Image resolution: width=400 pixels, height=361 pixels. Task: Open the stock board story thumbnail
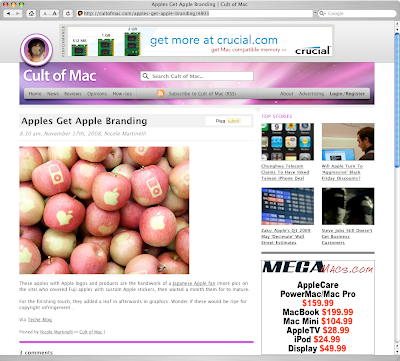287,206
